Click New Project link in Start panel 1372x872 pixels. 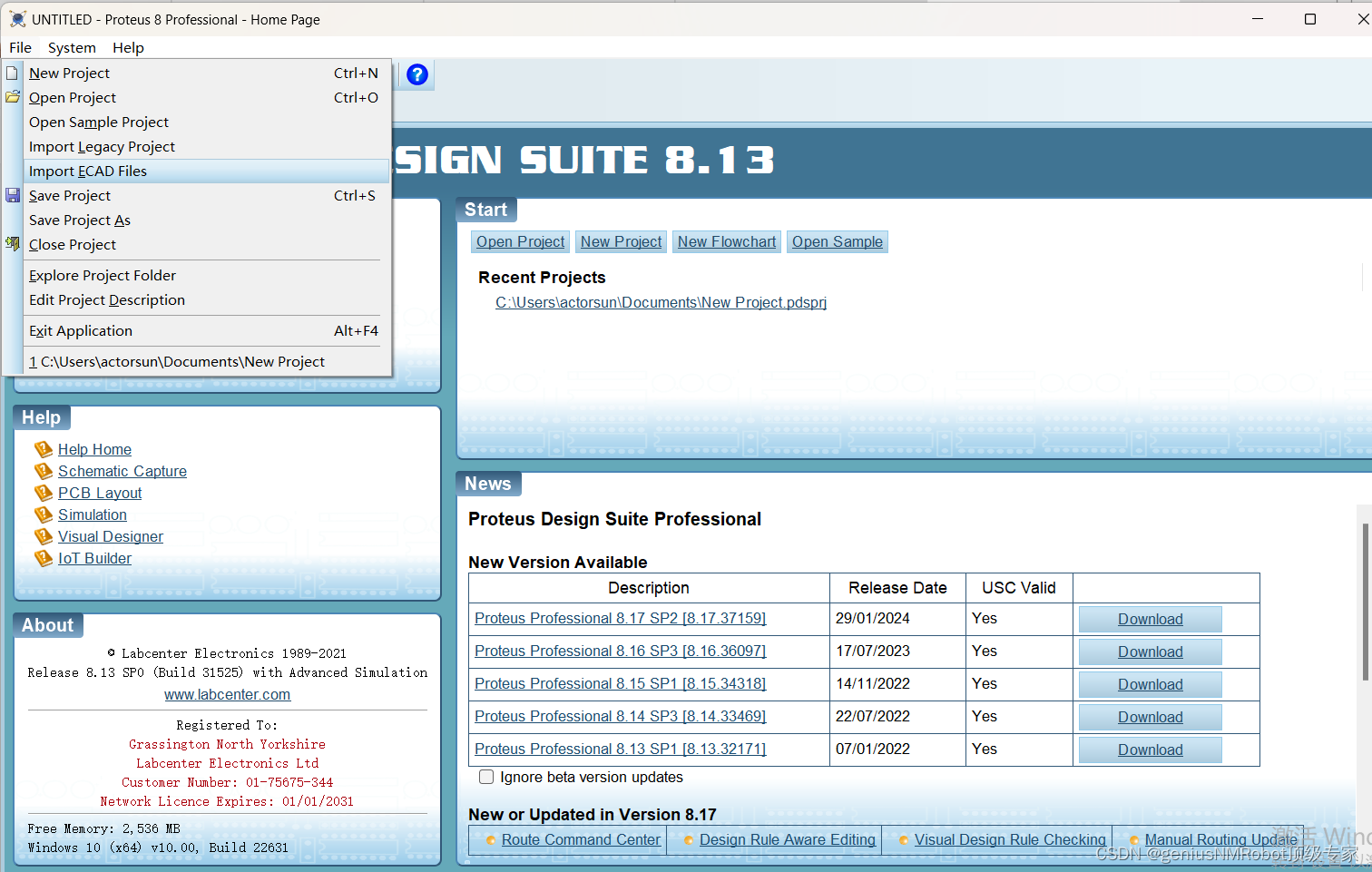[x=622, y=241]
